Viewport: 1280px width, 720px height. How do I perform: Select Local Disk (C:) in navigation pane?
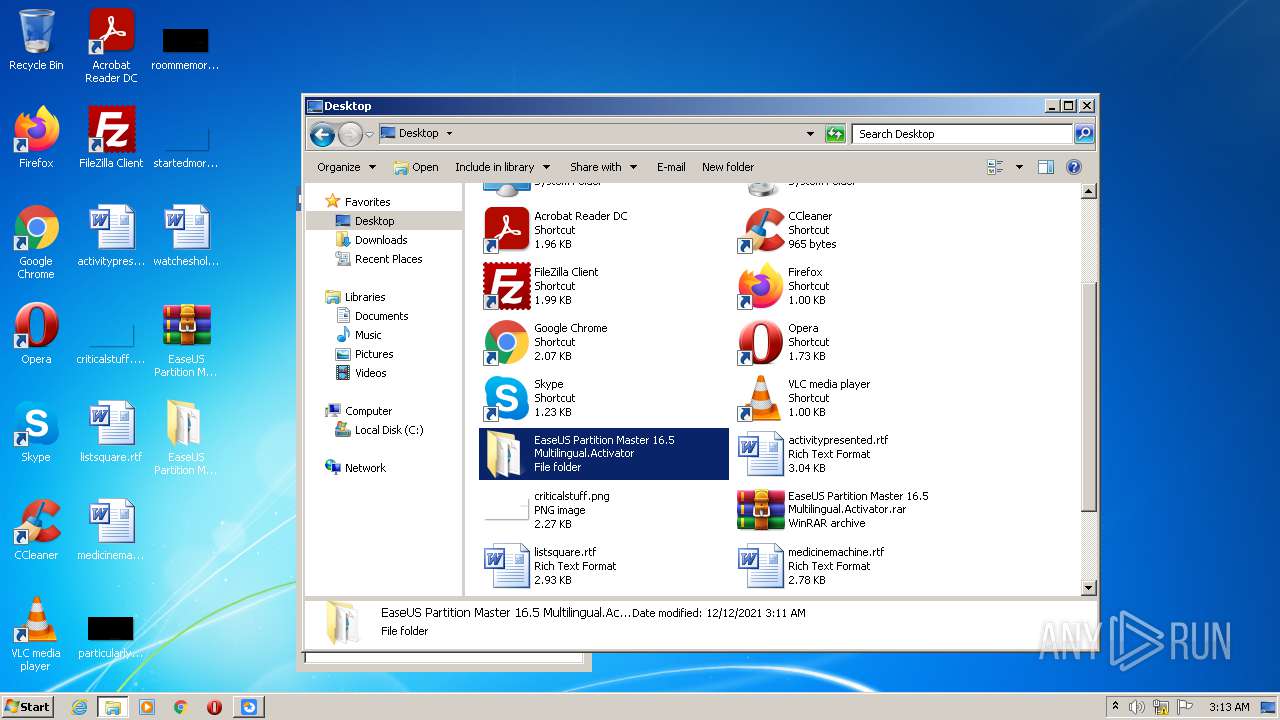click(x=389, y=430)
